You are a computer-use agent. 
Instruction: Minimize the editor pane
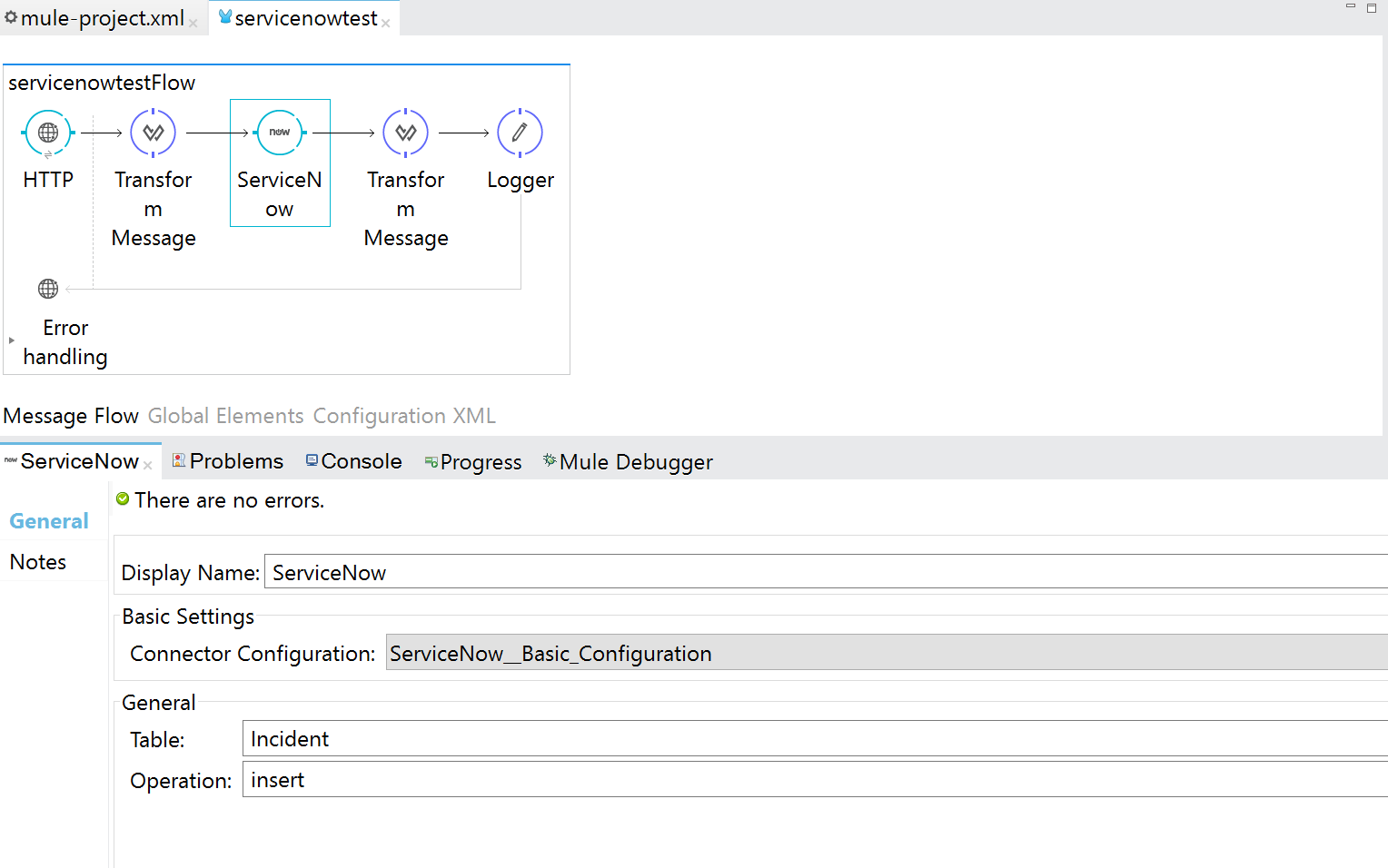1351,6
